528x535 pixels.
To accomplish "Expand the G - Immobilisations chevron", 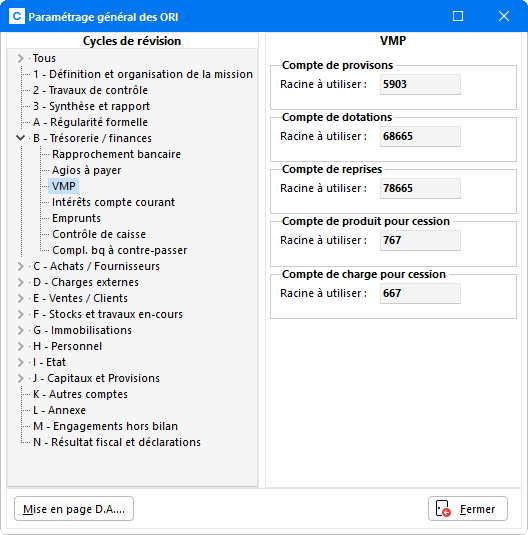I will pos(20,330).
